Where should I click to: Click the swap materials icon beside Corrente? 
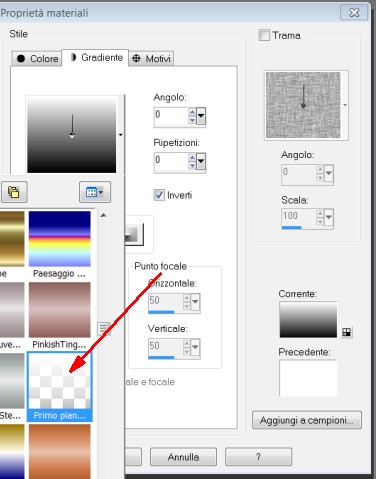tap(346, 332)
